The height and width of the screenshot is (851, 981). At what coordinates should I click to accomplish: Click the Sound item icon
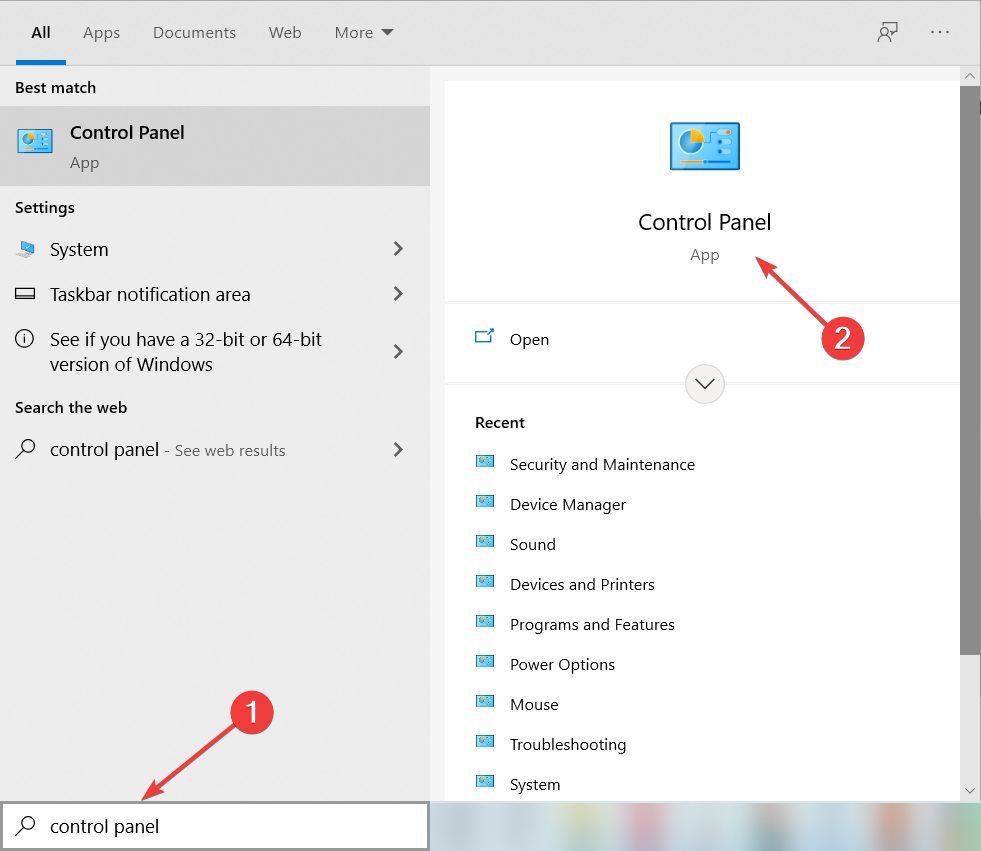click(x=485, y=542)
